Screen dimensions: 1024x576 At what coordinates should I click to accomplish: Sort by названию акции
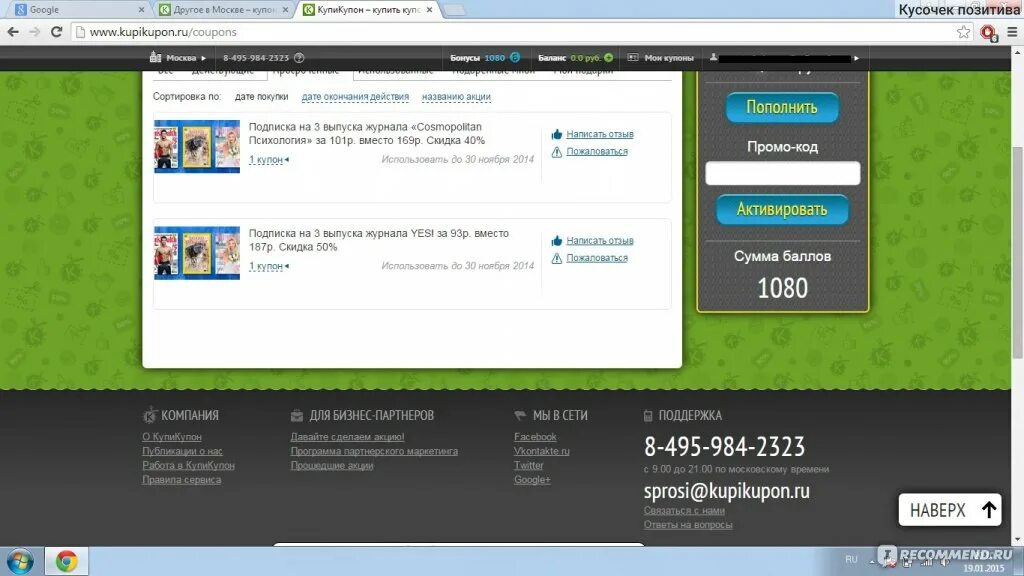(456, 97)
